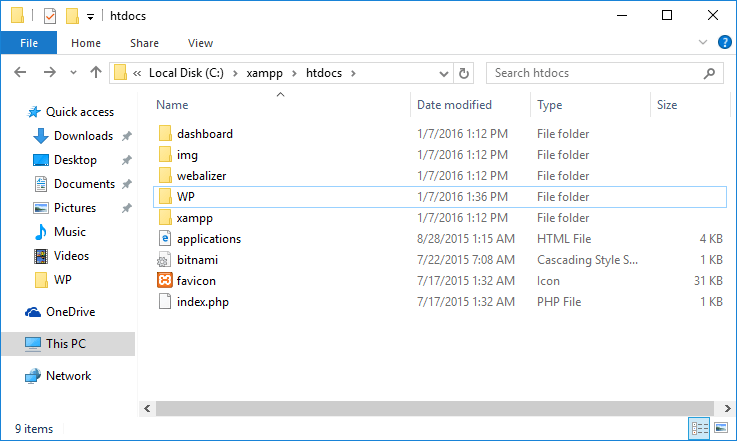
Task: Expand the ribbon with chevron arrow
Action: (x=700, y=43)
